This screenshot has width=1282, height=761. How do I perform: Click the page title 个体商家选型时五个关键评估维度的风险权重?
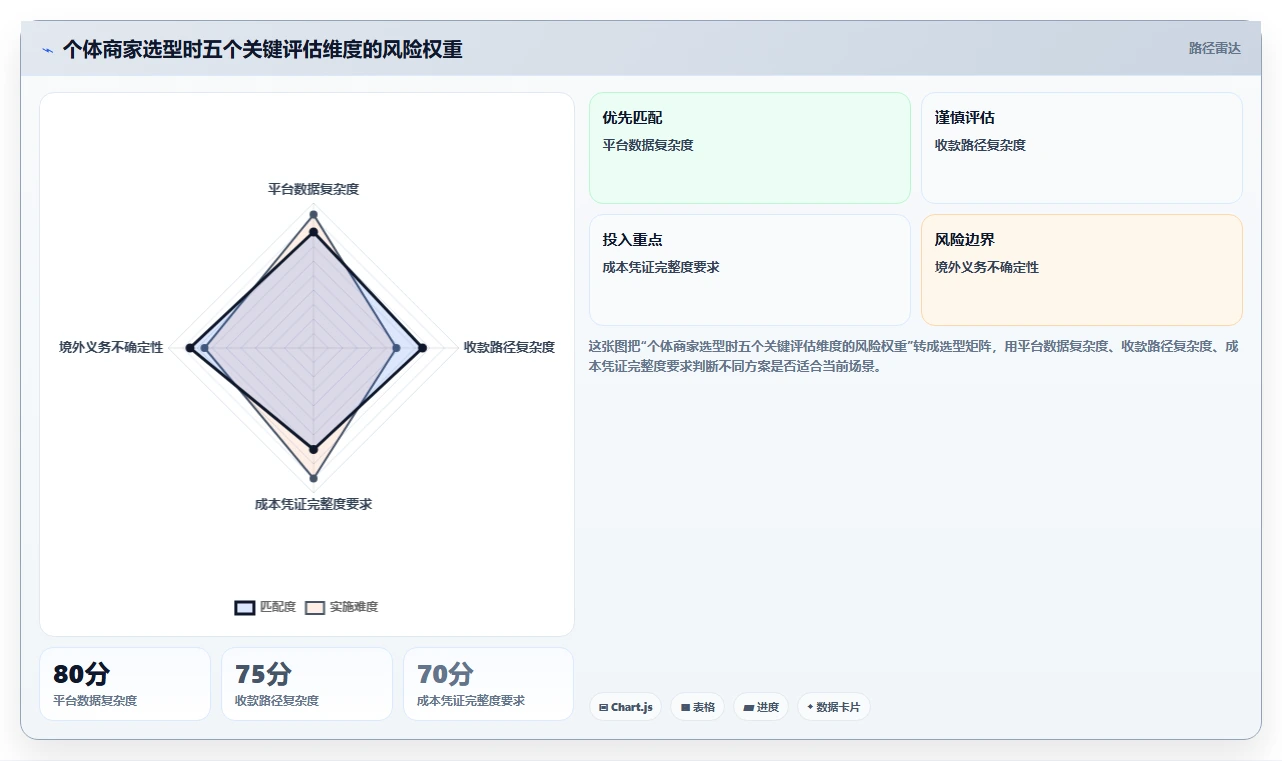[262, 50]
